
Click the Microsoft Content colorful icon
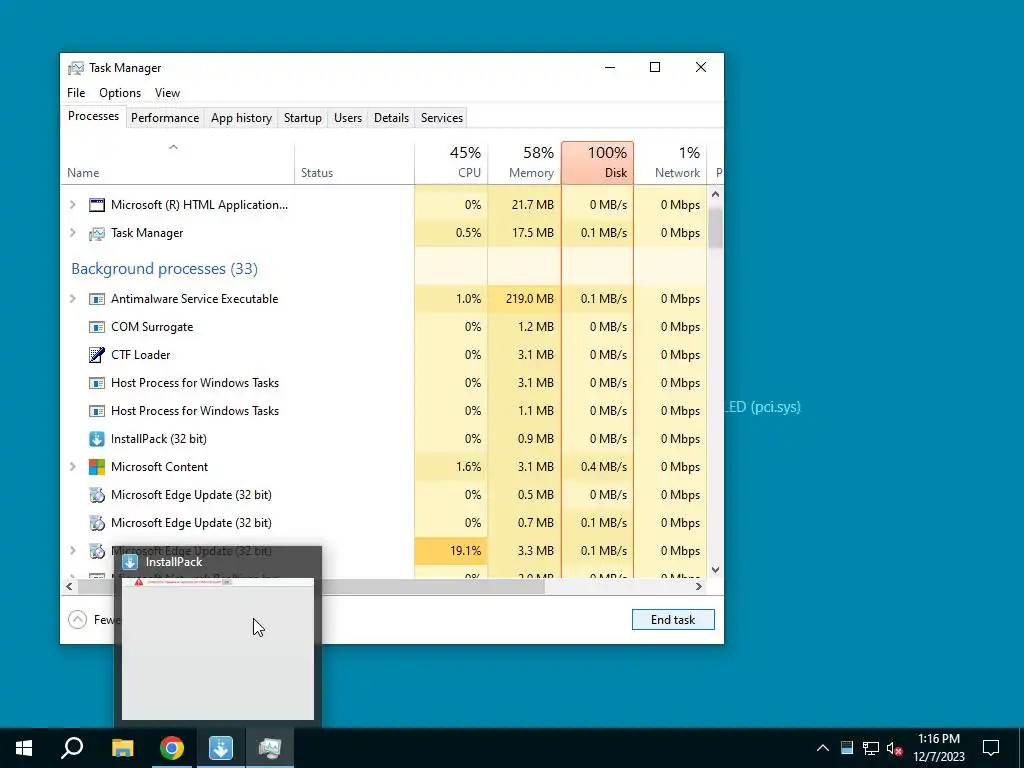point(97,467)
